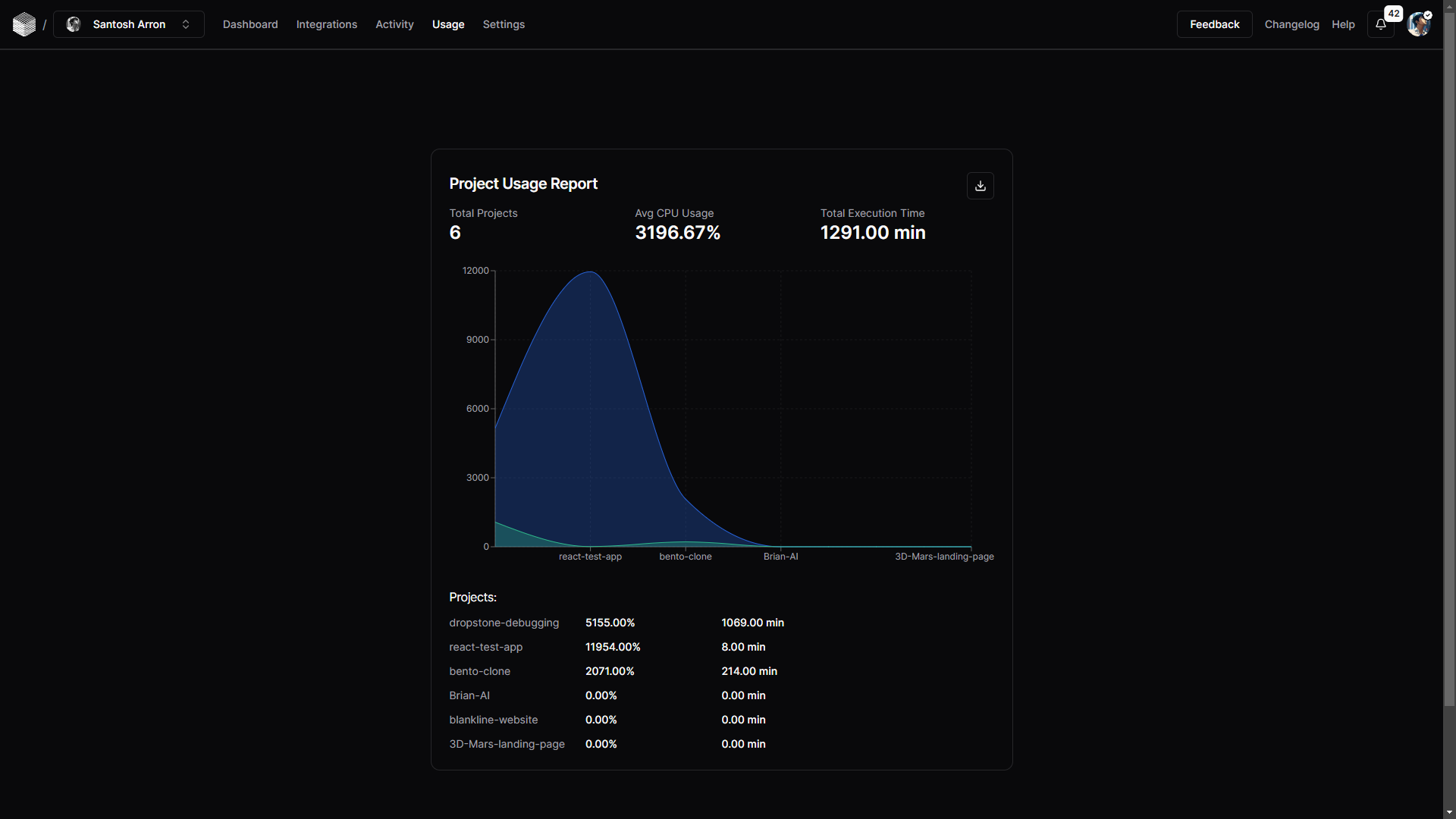Open the Santosh Arron team switcher
Image resolution: width=1456 pixels, height=819 pixels.
pos(129,24)
